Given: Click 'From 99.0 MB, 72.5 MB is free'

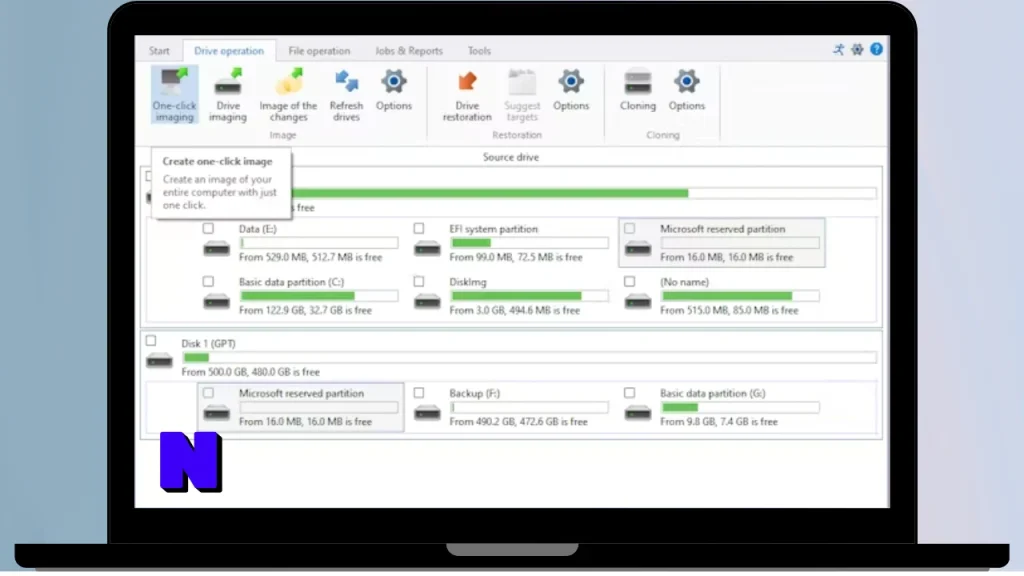Looking at the screenshot, I should click(x=516, y=258).
